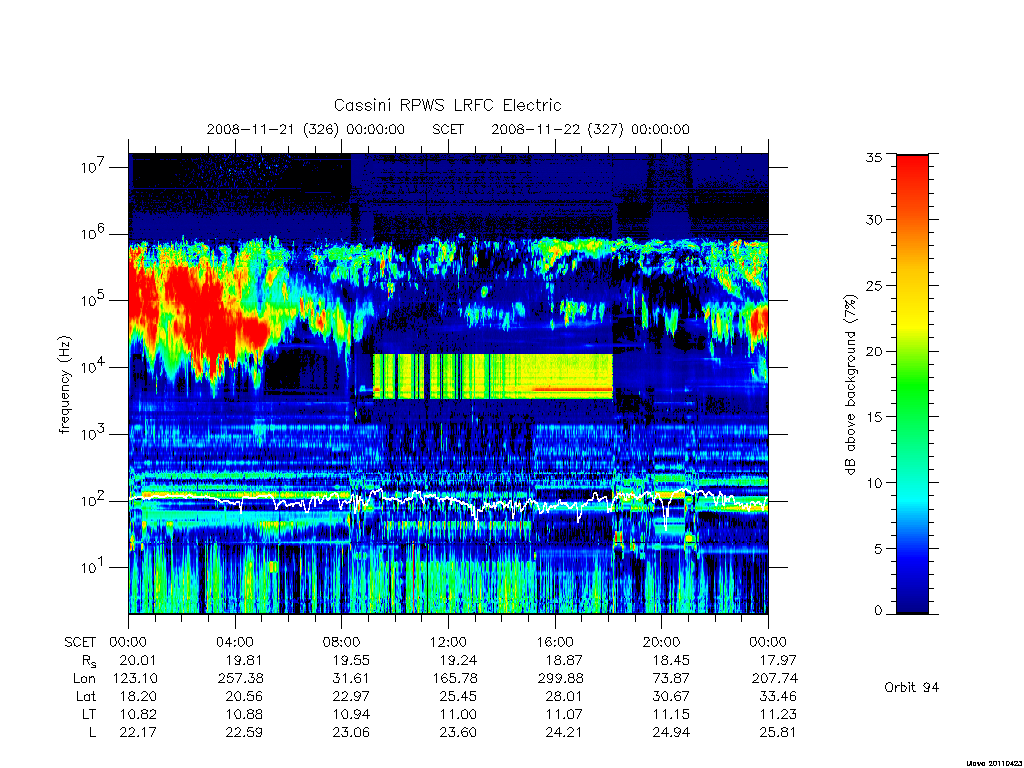Click the 10^1 frequency tick label
Viewport: 1024px width, 768px height.
(94, 567)
